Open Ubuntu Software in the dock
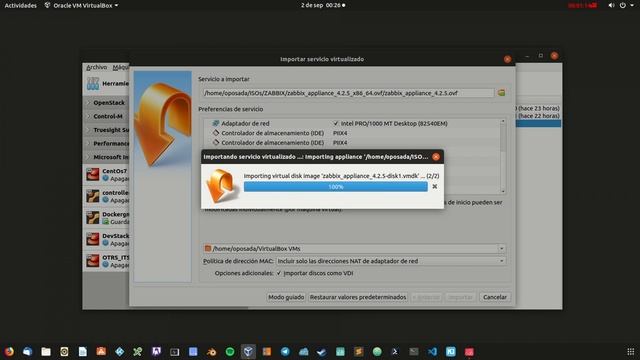The image size is (640, 360). click(101, 351)
